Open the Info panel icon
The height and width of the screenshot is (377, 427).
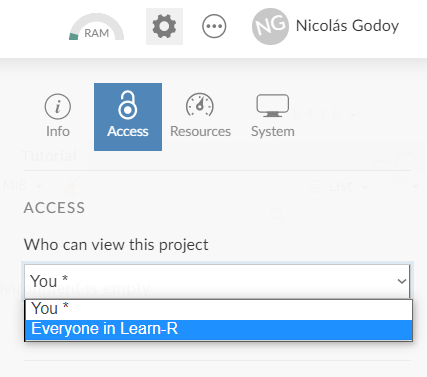[58, 116]
